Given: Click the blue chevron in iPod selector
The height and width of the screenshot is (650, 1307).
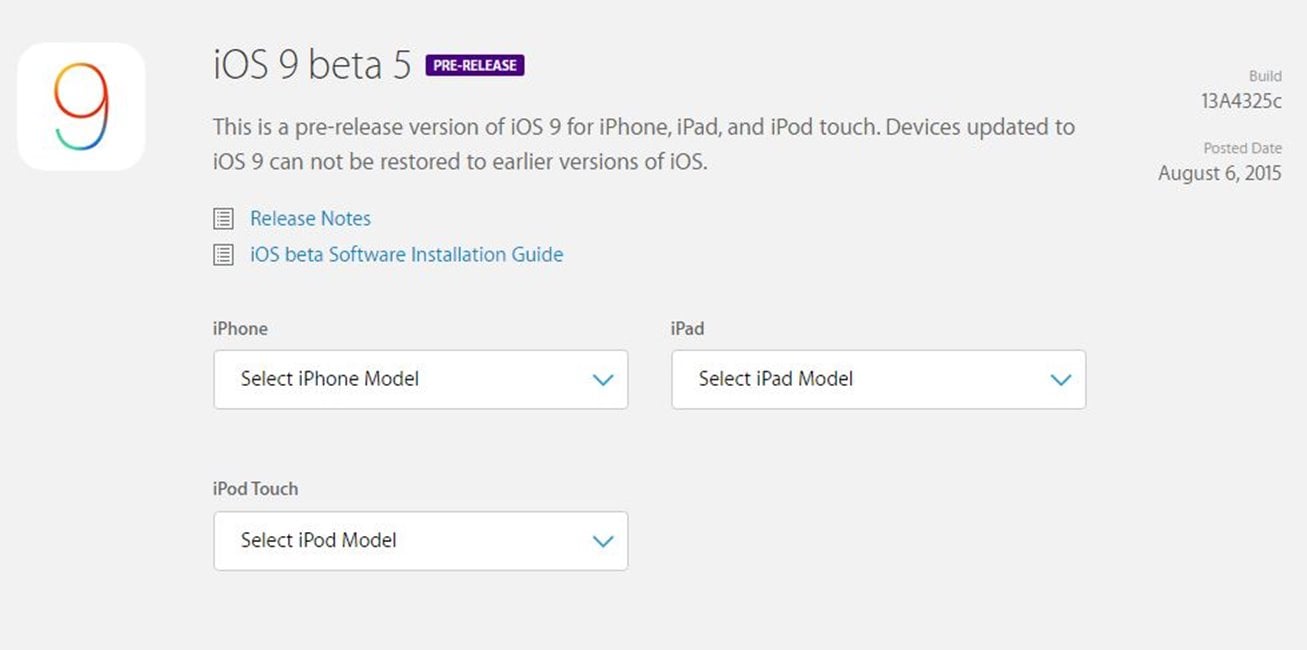Looking at the screenshot, I should coord(602,542).
